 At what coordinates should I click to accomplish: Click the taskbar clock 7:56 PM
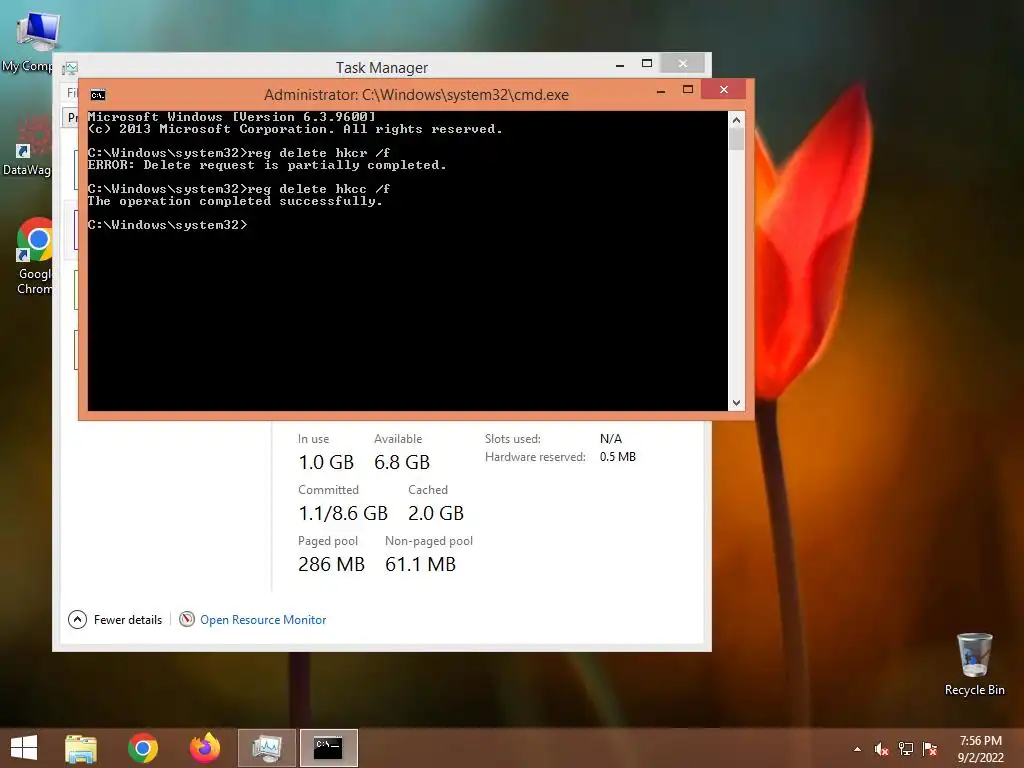[980, 741]
